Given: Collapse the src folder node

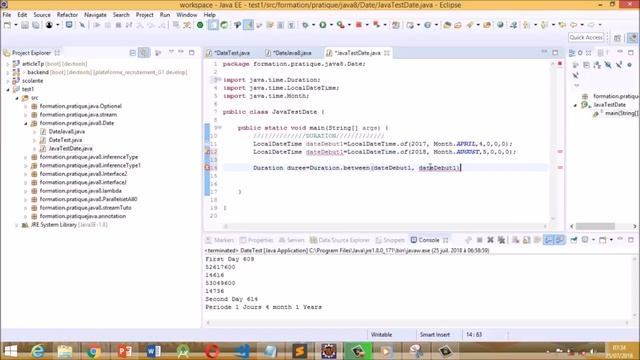Looking at the screenshot, I should [17, 98].
